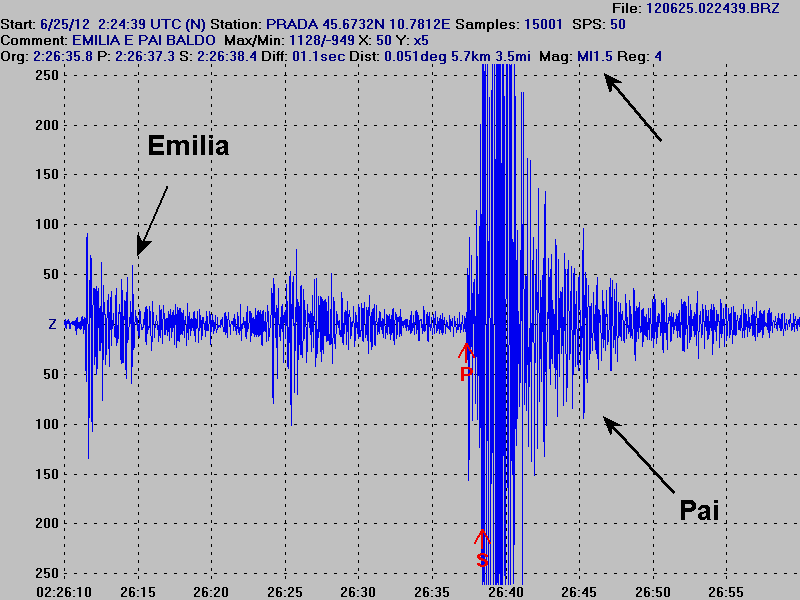Click the topmost 250 amplitude axis label

[x=47, y=75]
